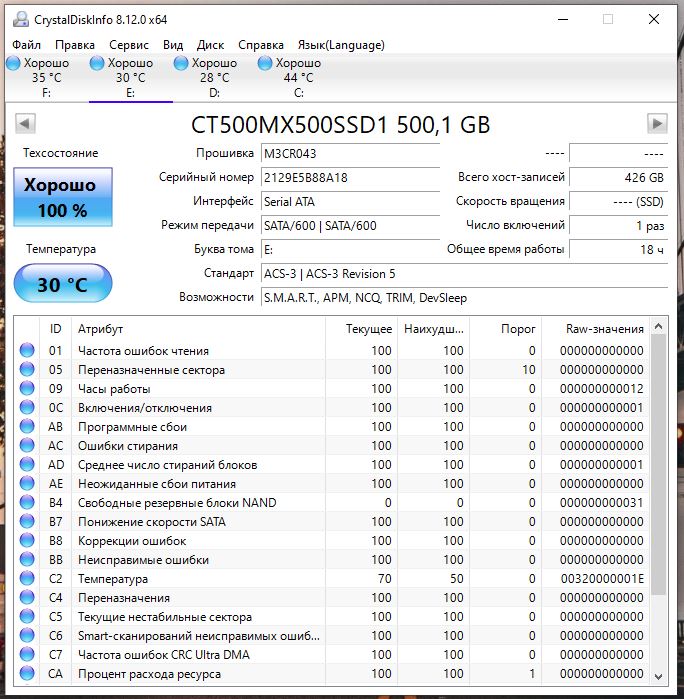Close the CrystalDiskInfo window

pyautogui.click(x=654, y=20)
